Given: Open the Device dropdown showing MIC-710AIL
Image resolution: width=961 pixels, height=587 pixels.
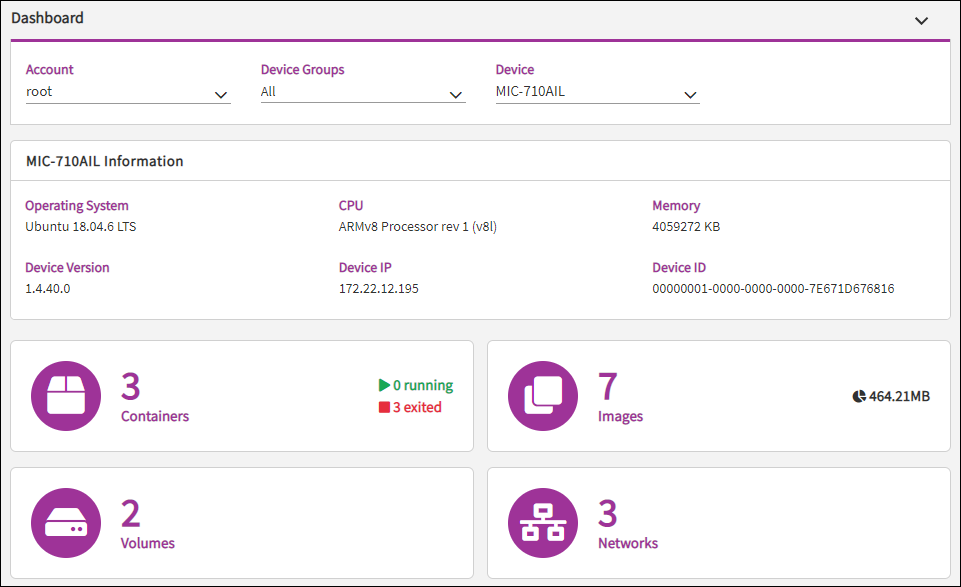Looking at the screenshot, I should tap(597, 92).
